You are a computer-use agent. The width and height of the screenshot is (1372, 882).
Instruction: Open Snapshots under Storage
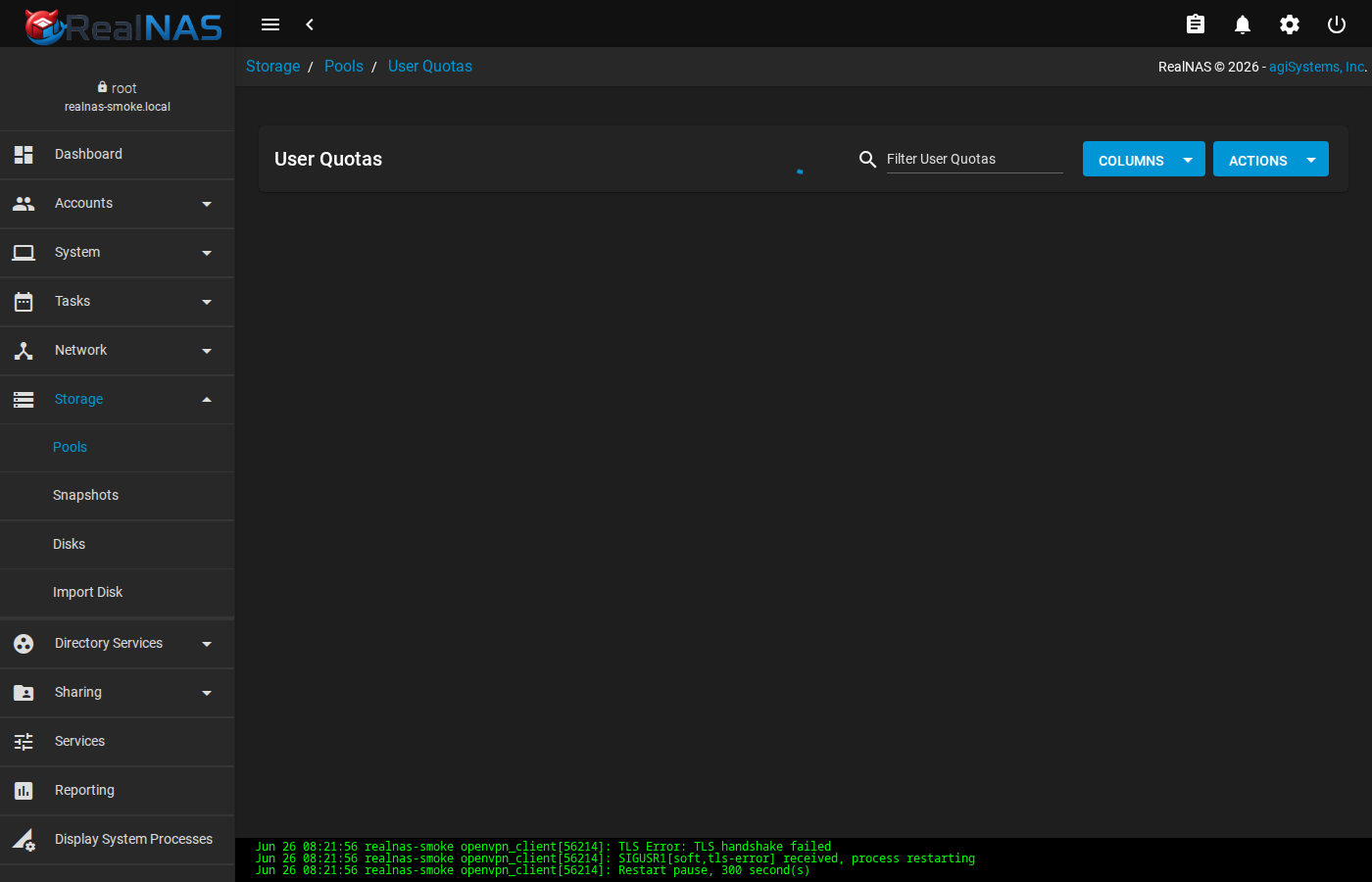click(118, 496)
